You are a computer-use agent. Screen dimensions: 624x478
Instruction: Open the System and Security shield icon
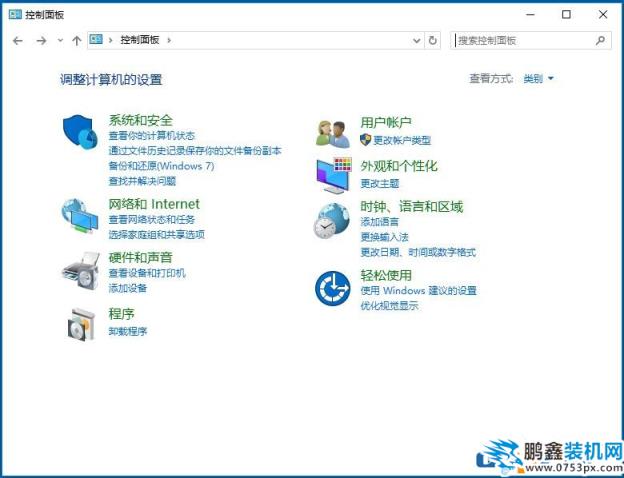click(80, 132)
